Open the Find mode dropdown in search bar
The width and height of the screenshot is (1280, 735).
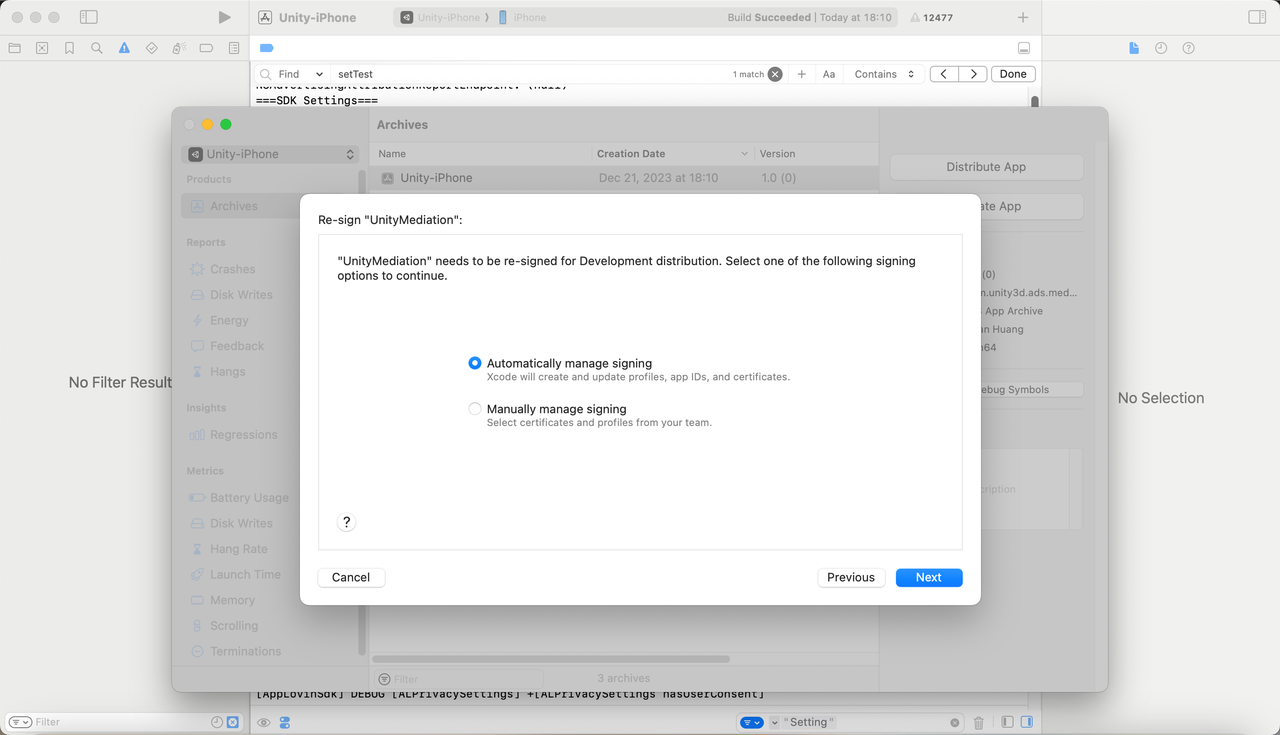(x=301, y=74)
